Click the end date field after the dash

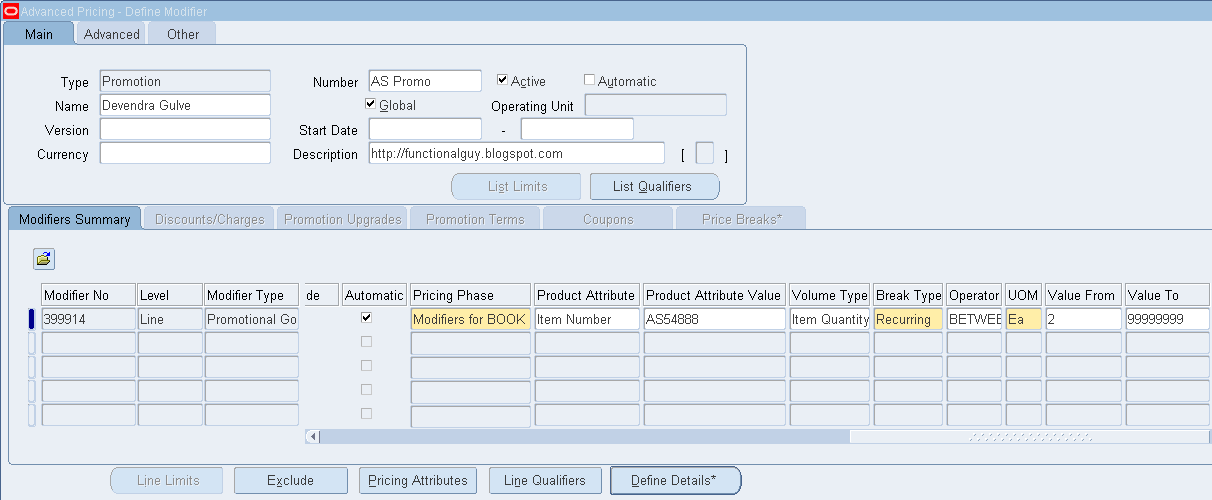coord(577,130)
